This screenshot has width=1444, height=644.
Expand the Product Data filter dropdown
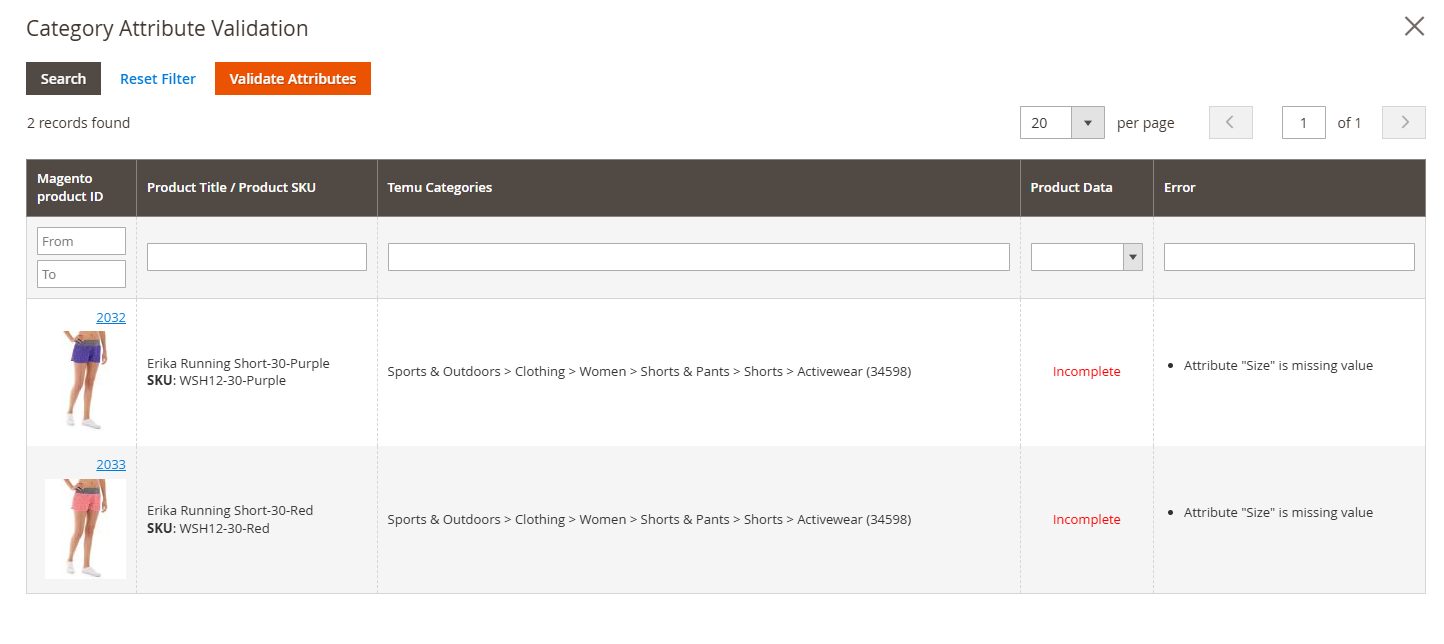point(1086,257)
